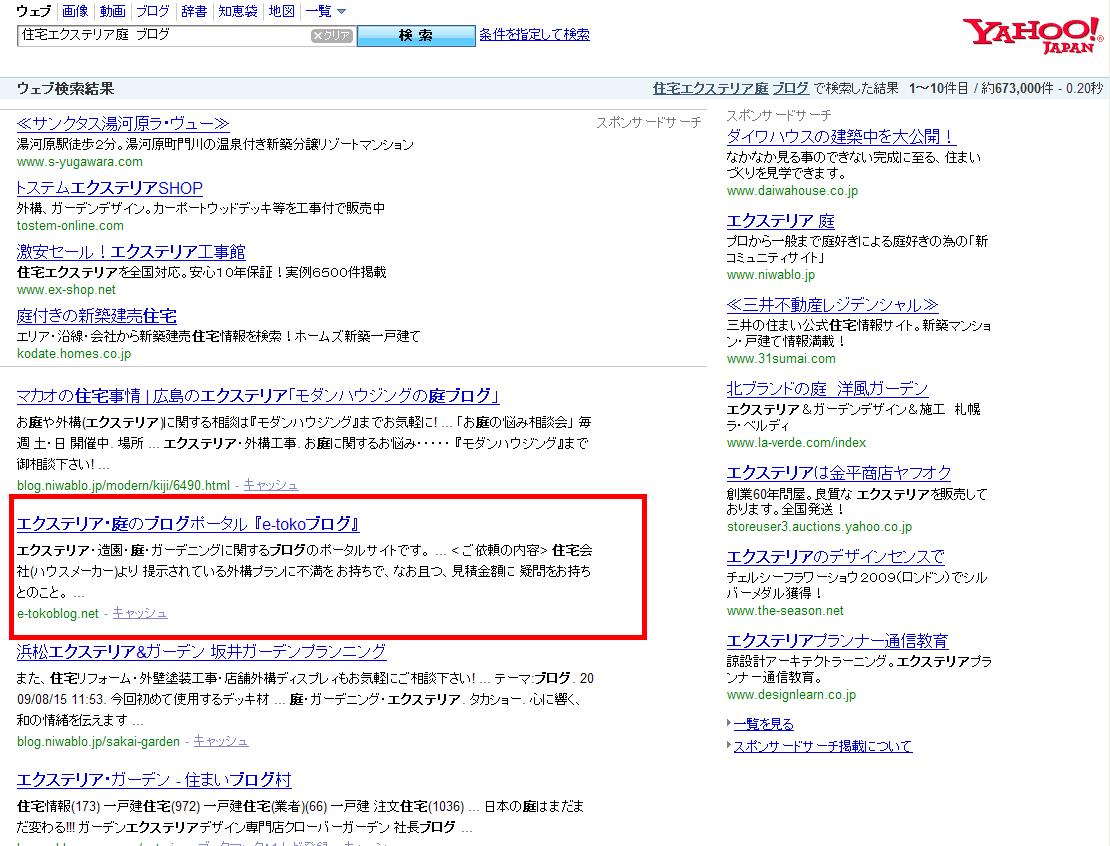Select the 地図 search tab

pyautogui.click(x=281, y=11)
